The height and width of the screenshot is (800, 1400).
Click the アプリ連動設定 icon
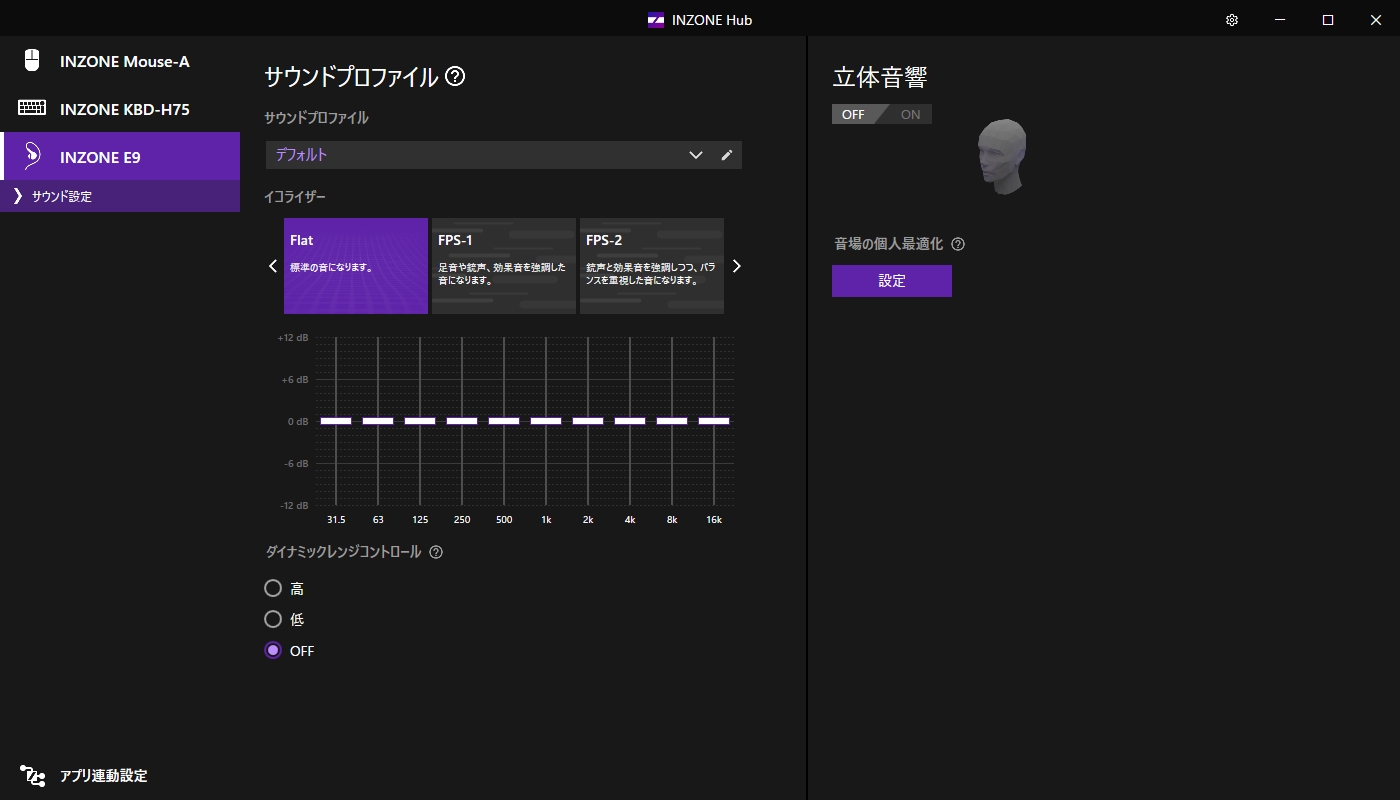(x=33, y=775)
